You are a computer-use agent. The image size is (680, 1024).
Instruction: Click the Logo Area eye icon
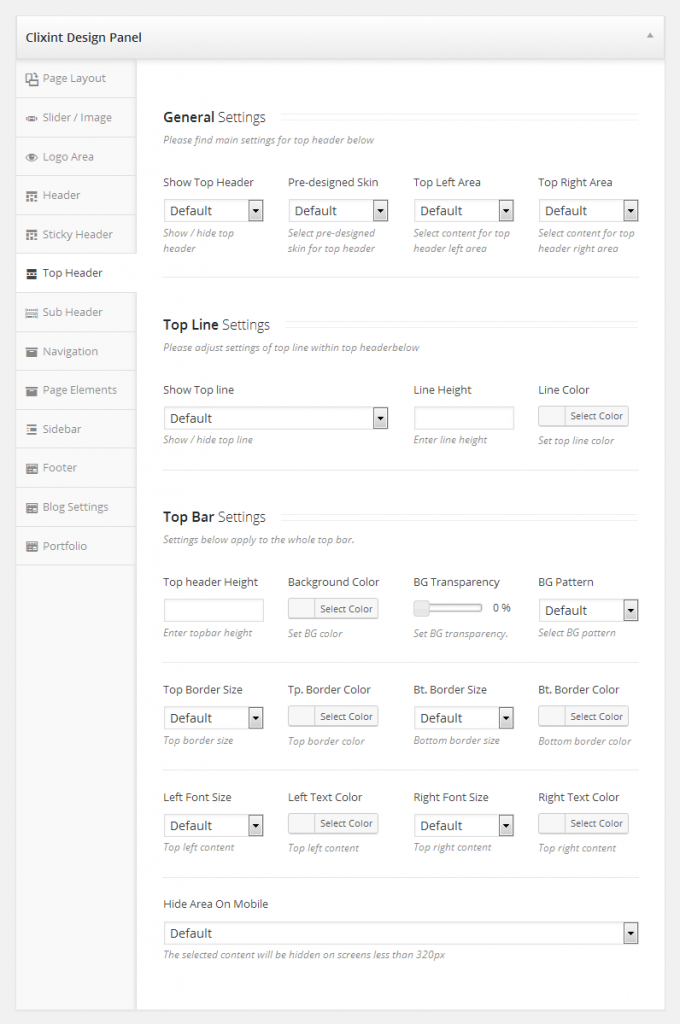tap(32, 157)
